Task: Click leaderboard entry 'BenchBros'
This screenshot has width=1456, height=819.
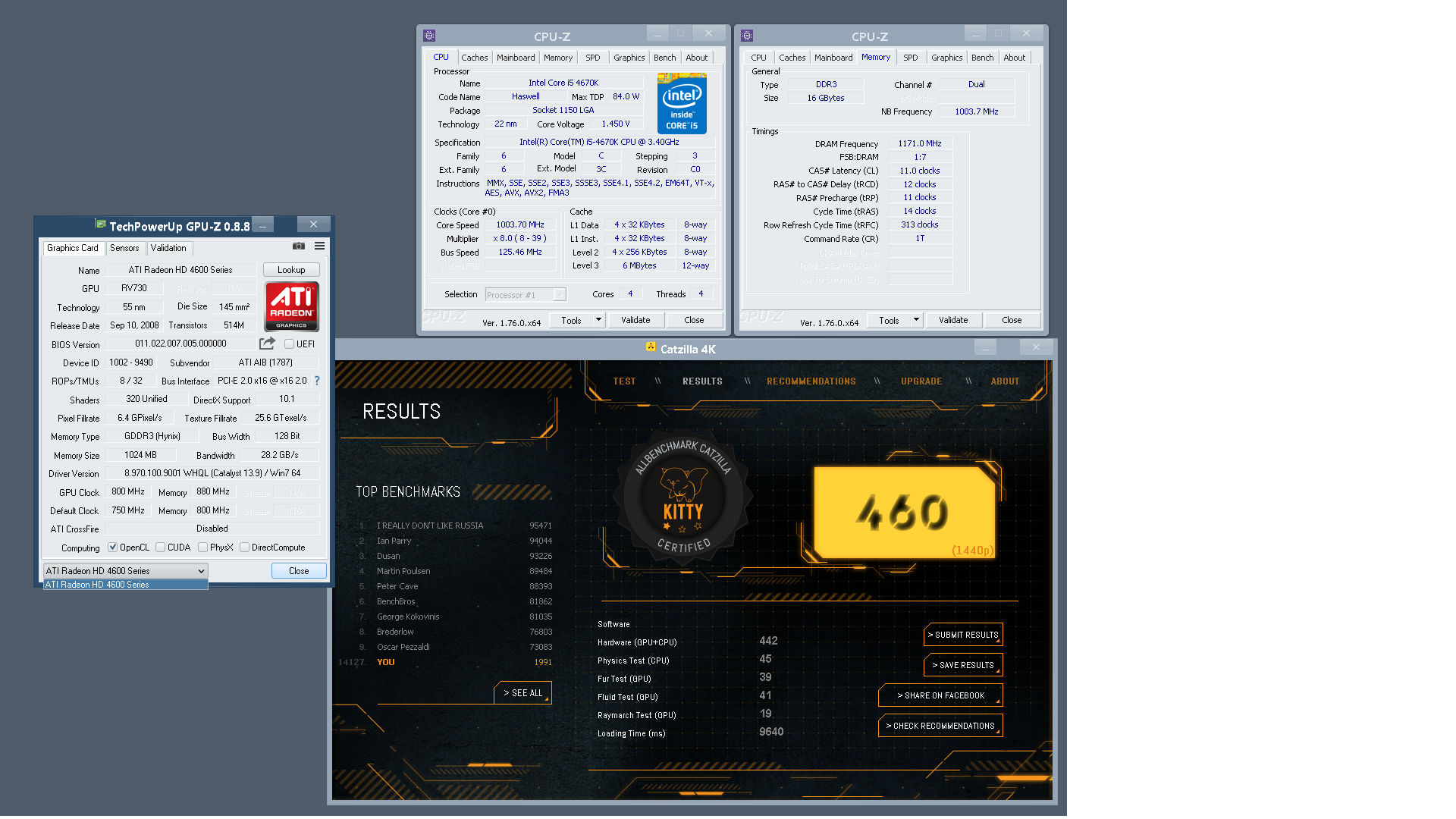Action: (396, 601)
